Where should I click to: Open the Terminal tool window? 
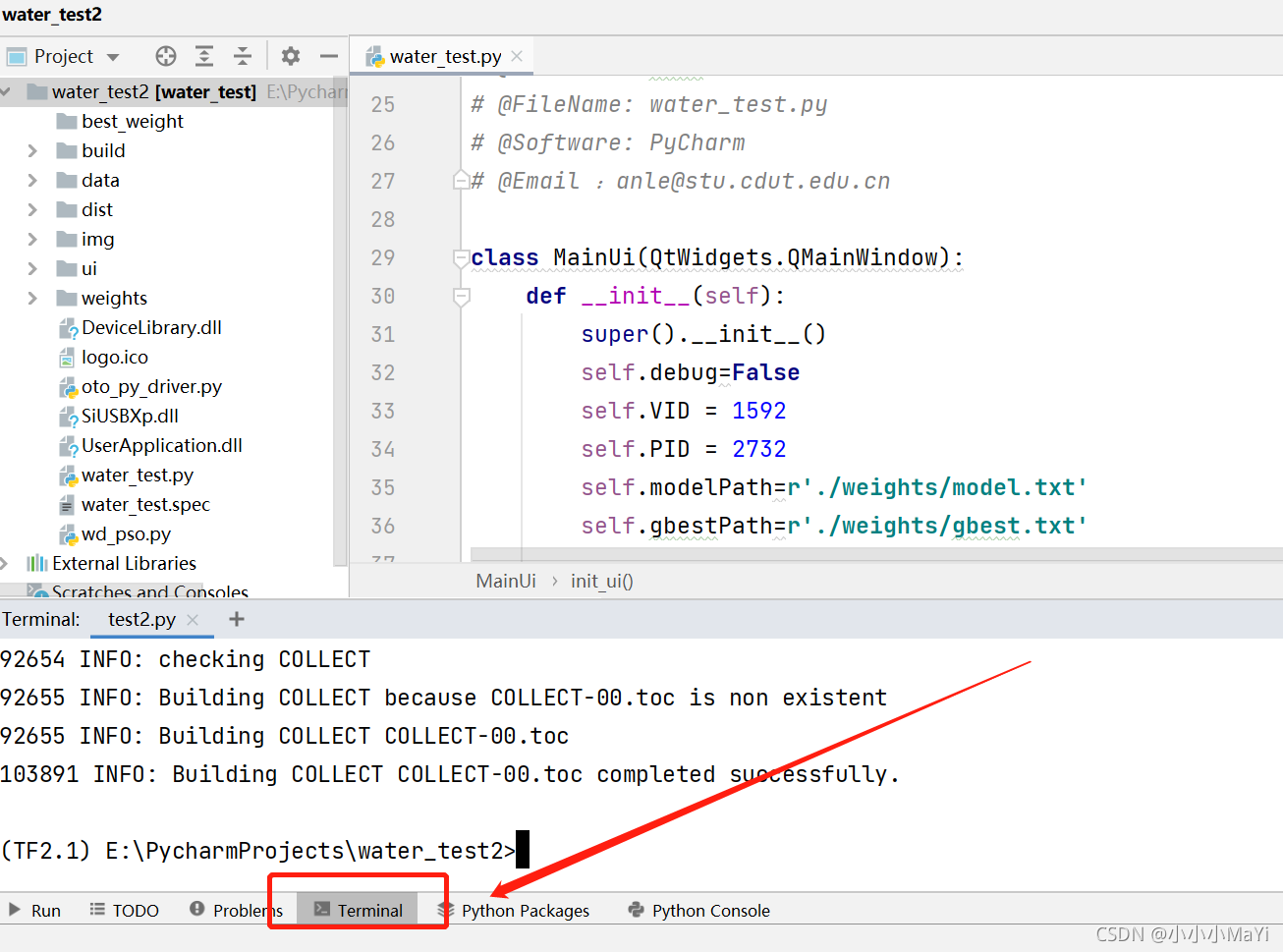[359, 910]
